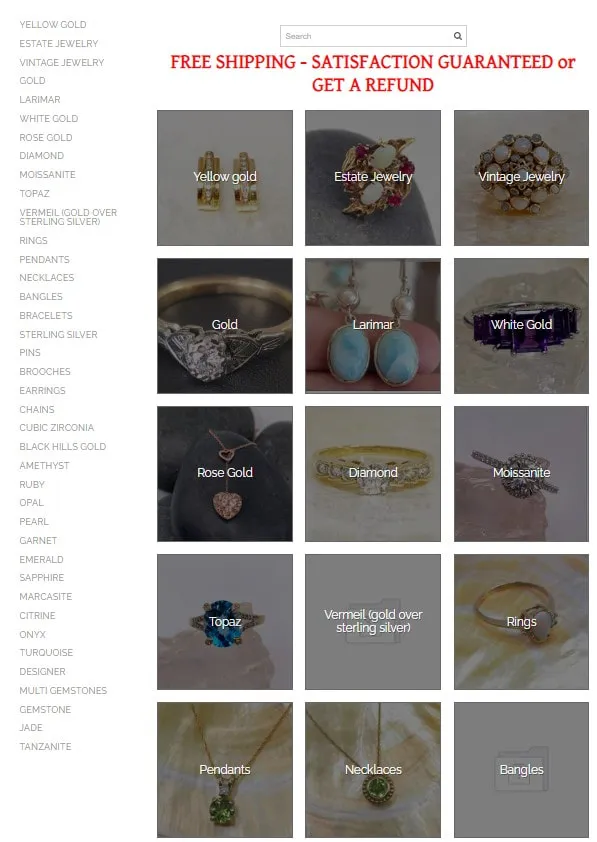Open the Bangles folder placeholder tile
597x842 pixels.
[x=521, y=770]
